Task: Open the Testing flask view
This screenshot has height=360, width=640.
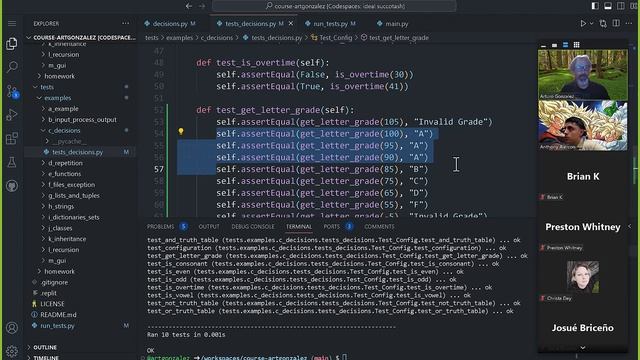Action: [12, 162]
